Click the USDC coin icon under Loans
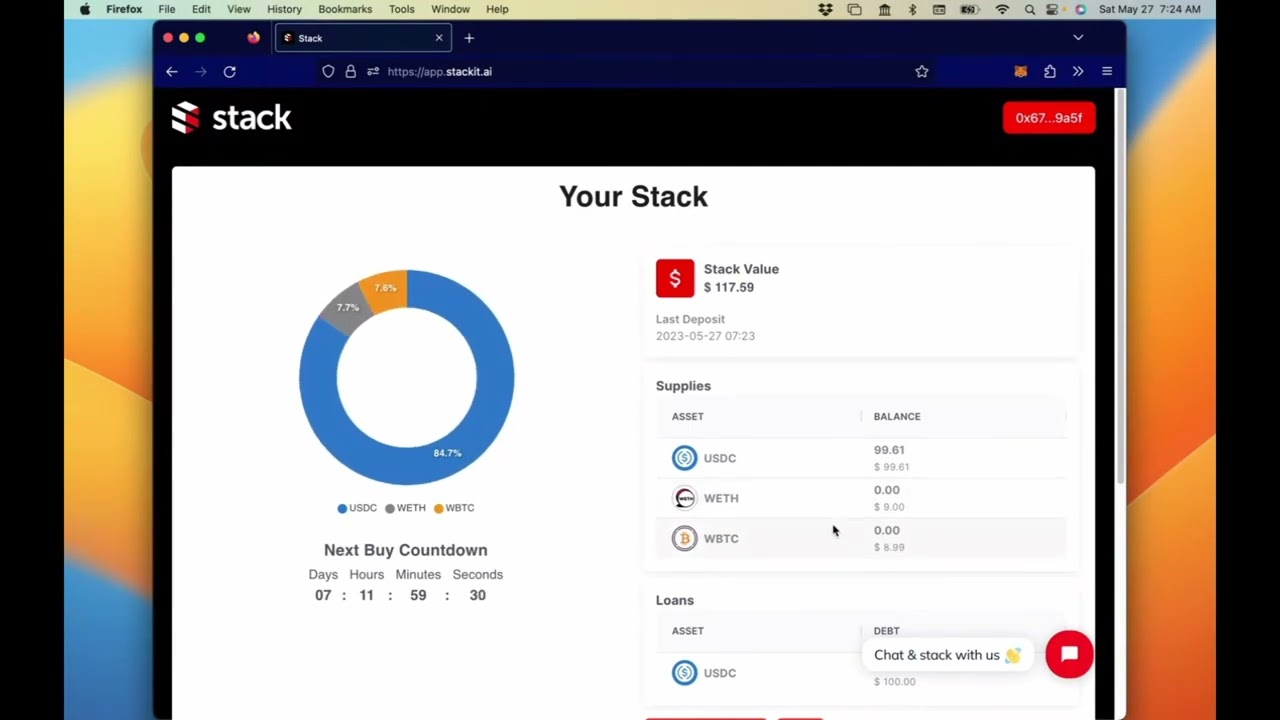Viewport: 1280px width, 720px height. (x=684, y=673)
